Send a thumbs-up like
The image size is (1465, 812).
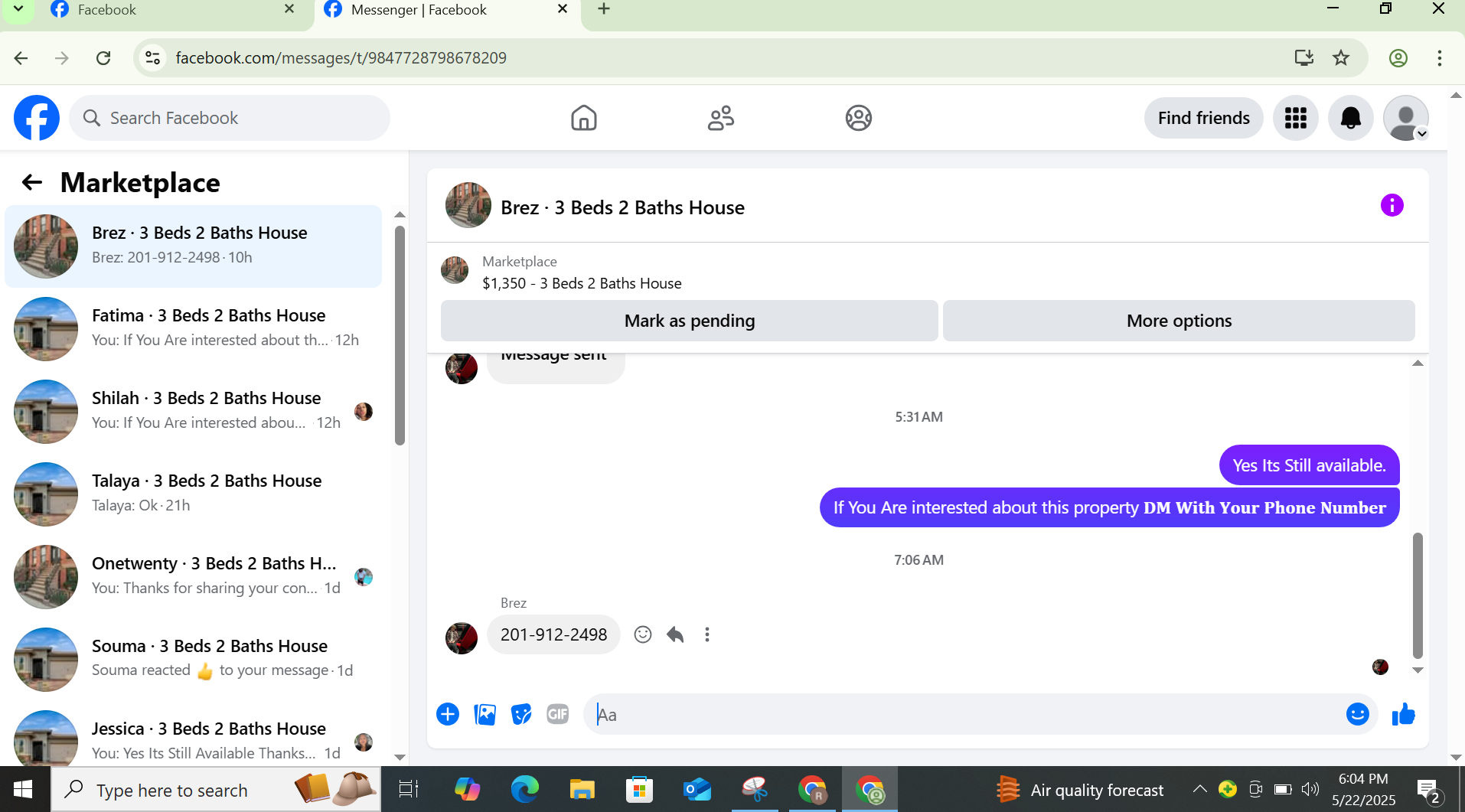1403,714
